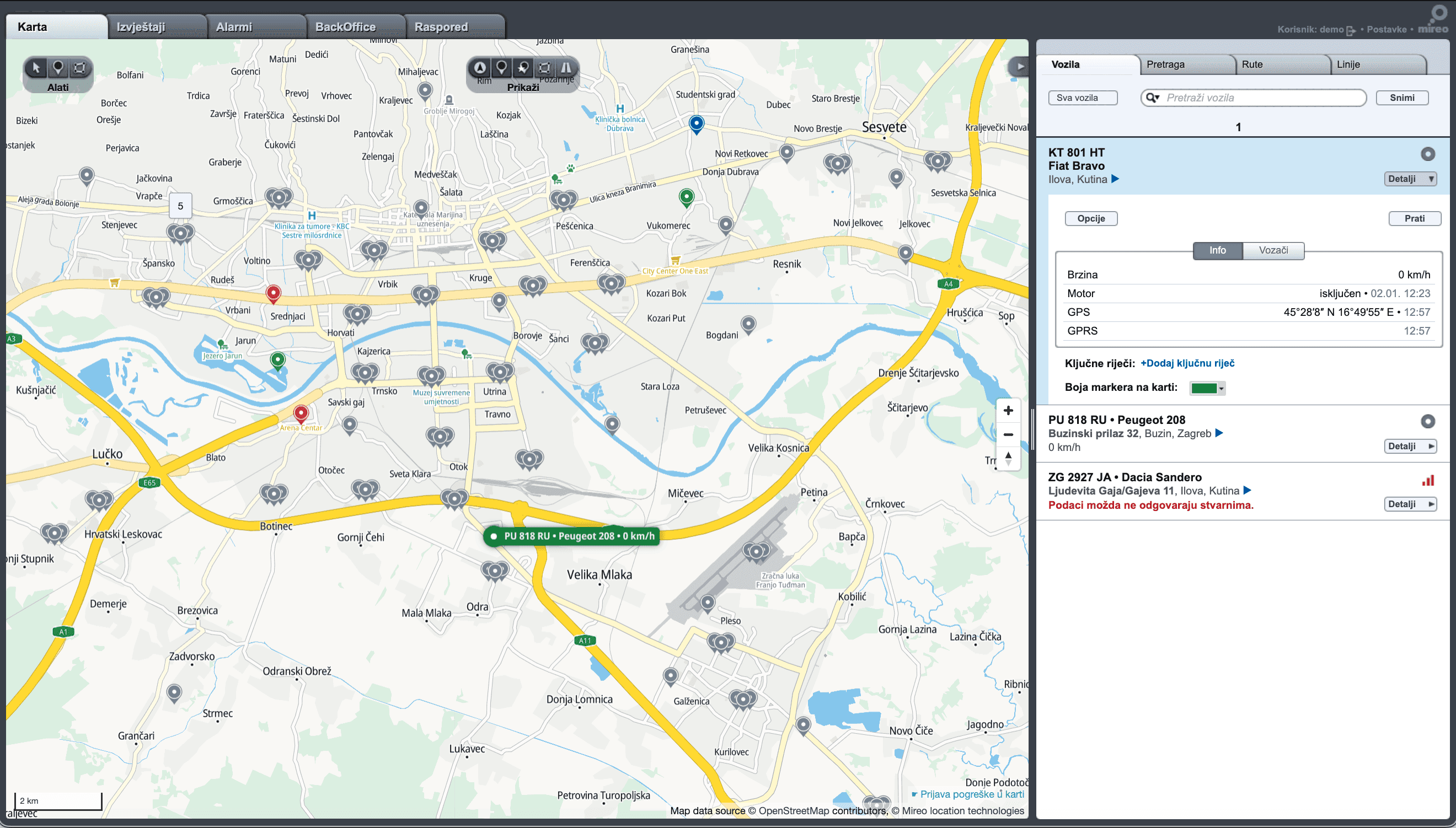Image resolution: width=1456 pixels, height=828 pixels.
Task: Open the Izvještaji tab
Action: pos(156,26)
